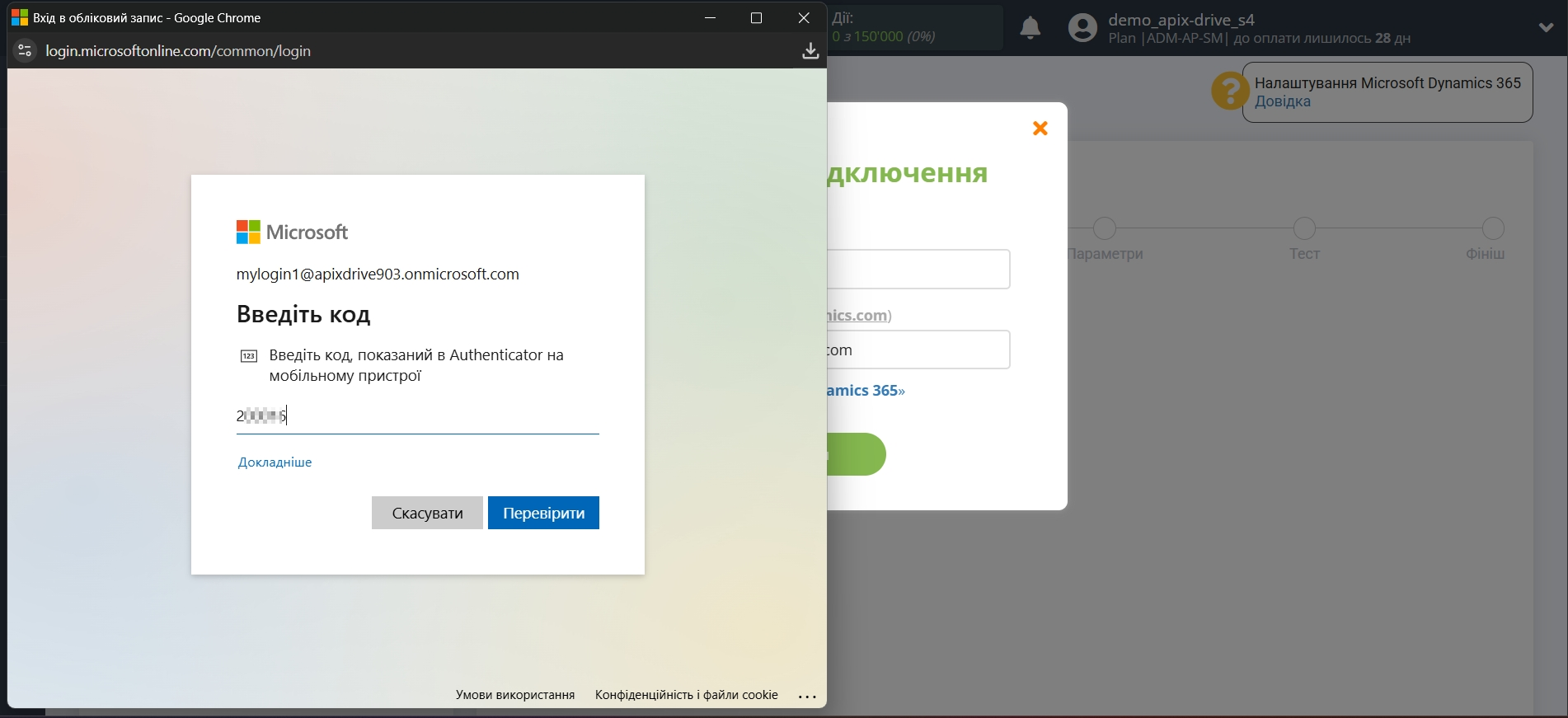Screen dimensions: 1568x718
Task: Open the Довідка help link
Action: coord(1283,101)
